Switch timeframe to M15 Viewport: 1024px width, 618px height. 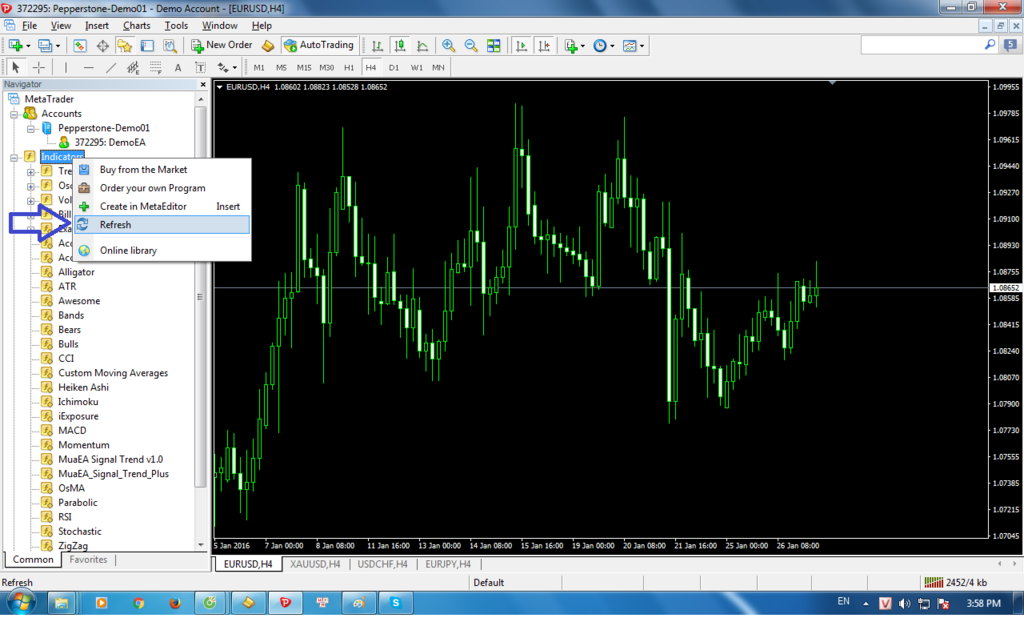click(304, 67)
